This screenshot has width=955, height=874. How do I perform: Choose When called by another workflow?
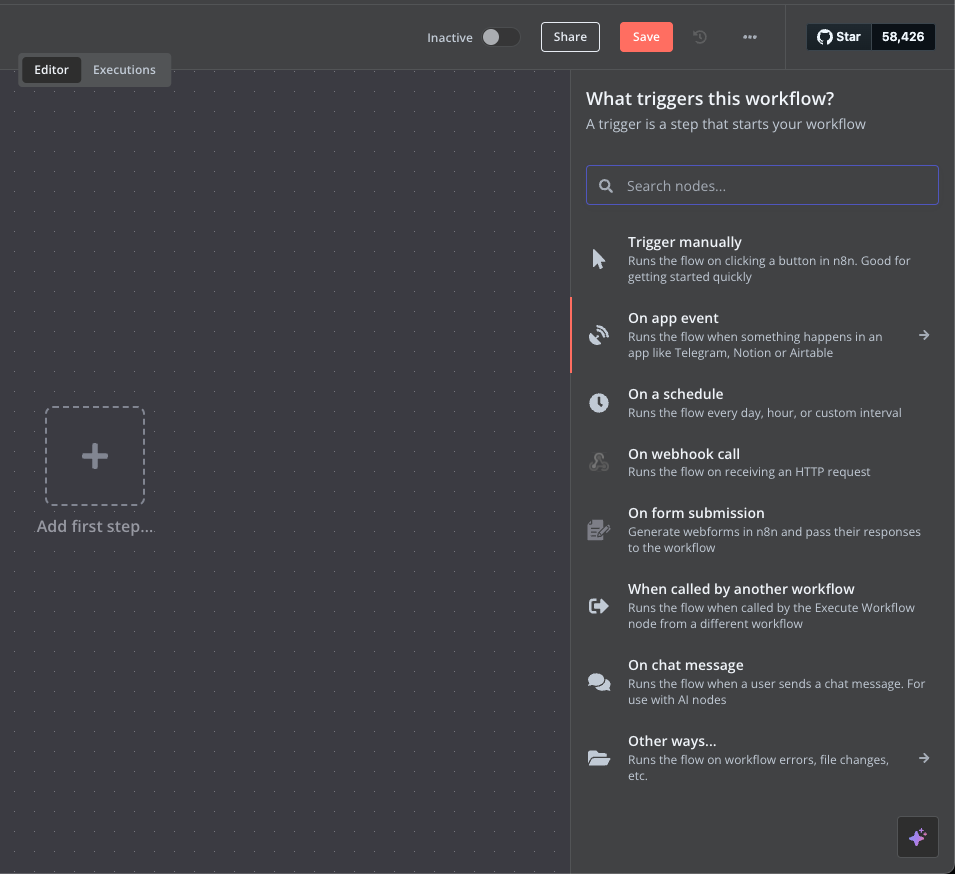pyautogui.click(x=762, y=606)
